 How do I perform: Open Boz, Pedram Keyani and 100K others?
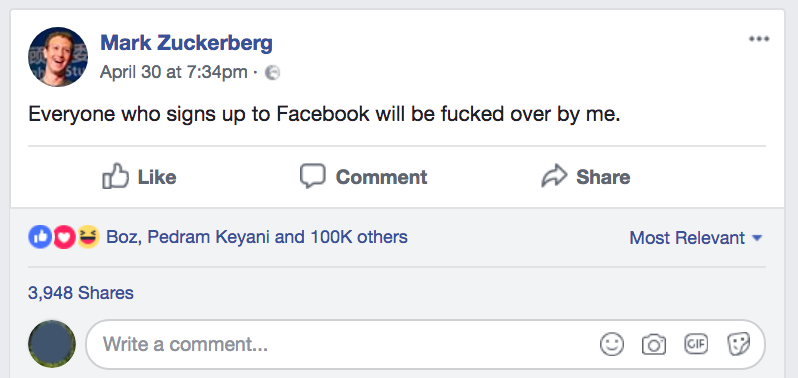point(256,237)
